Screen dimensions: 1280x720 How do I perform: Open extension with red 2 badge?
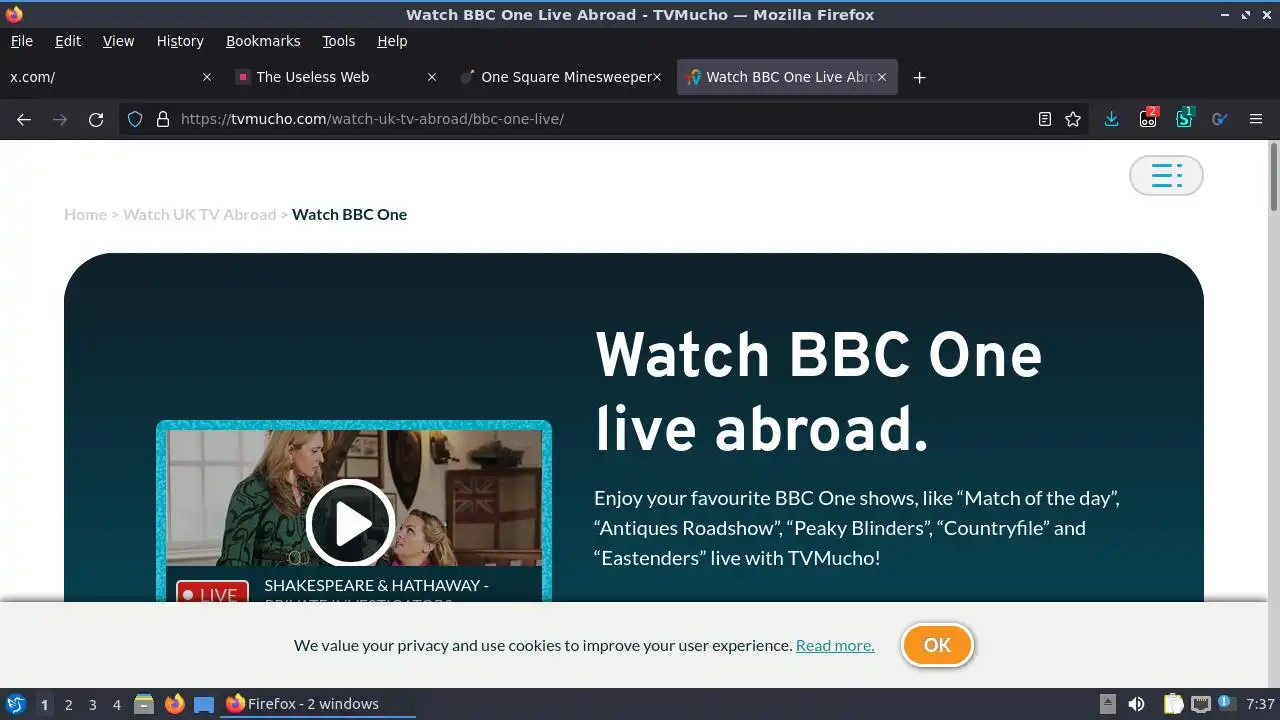(1148, 118)
